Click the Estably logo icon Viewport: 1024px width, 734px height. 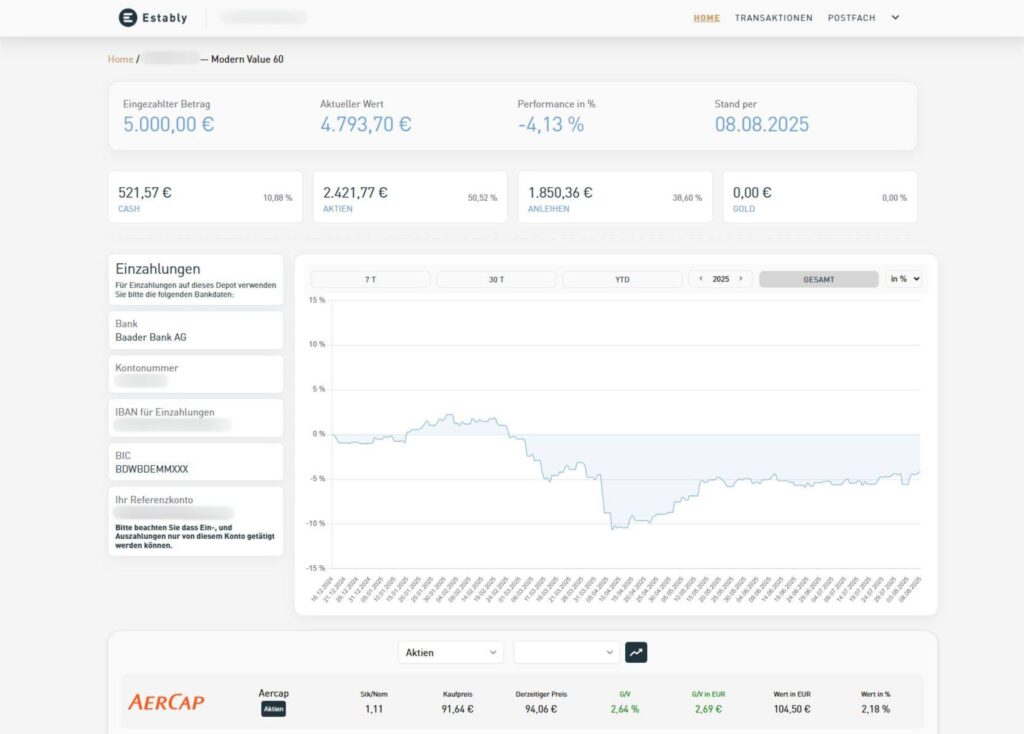click(x=127, y=18)
